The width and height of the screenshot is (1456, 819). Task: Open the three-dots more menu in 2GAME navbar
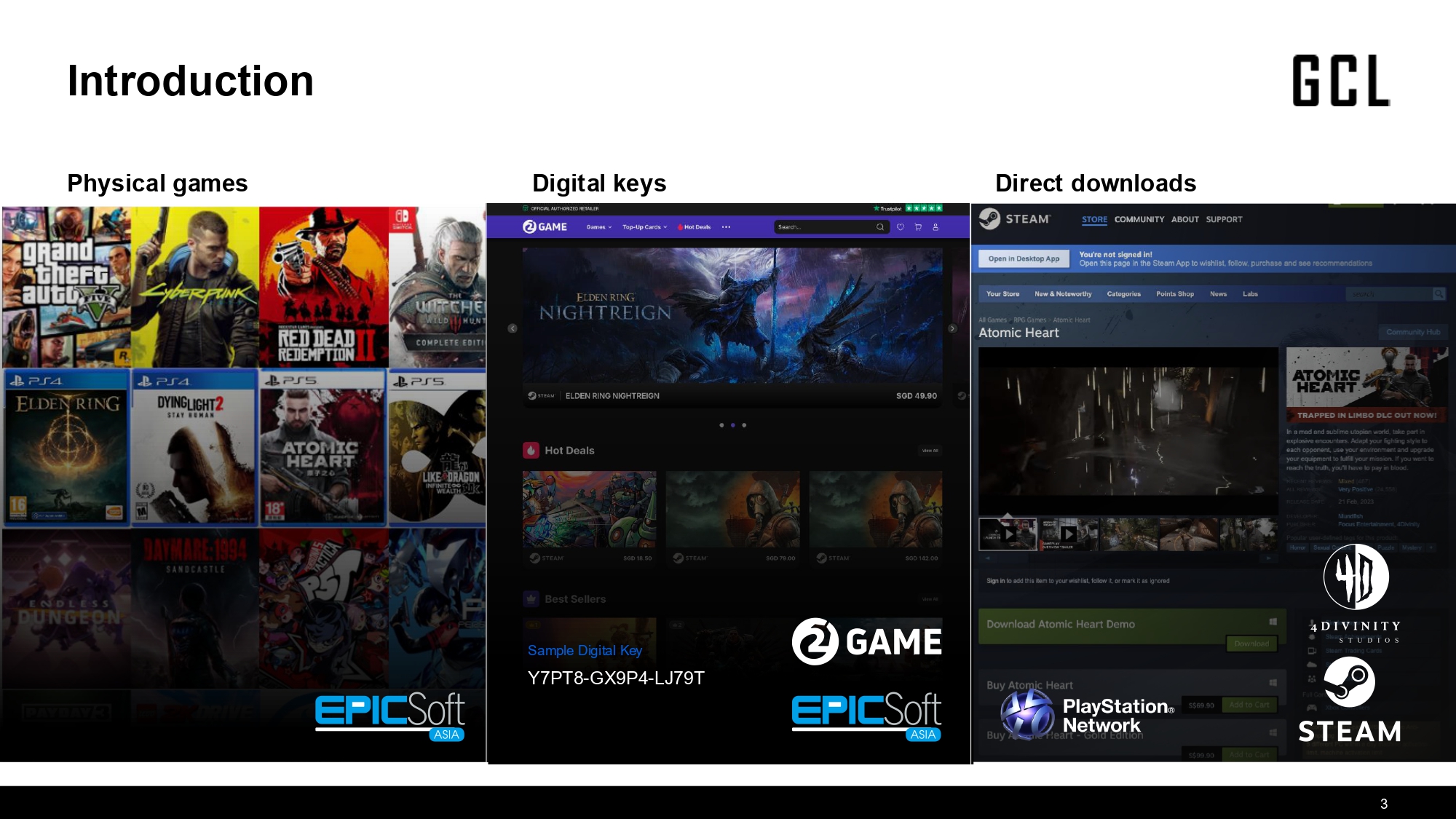coord(726,227)
